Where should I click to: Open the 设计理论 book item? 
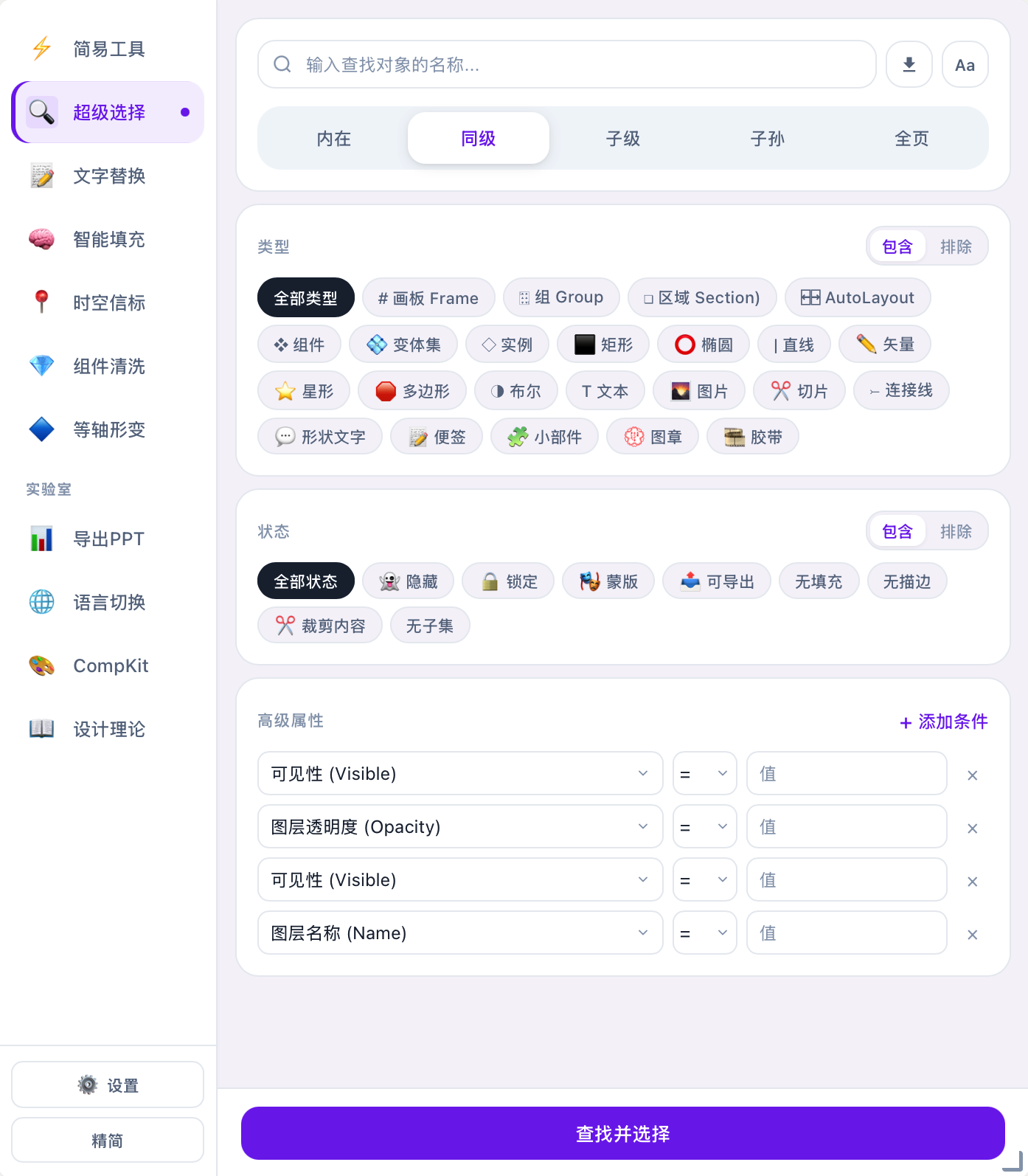pos(108,729)
